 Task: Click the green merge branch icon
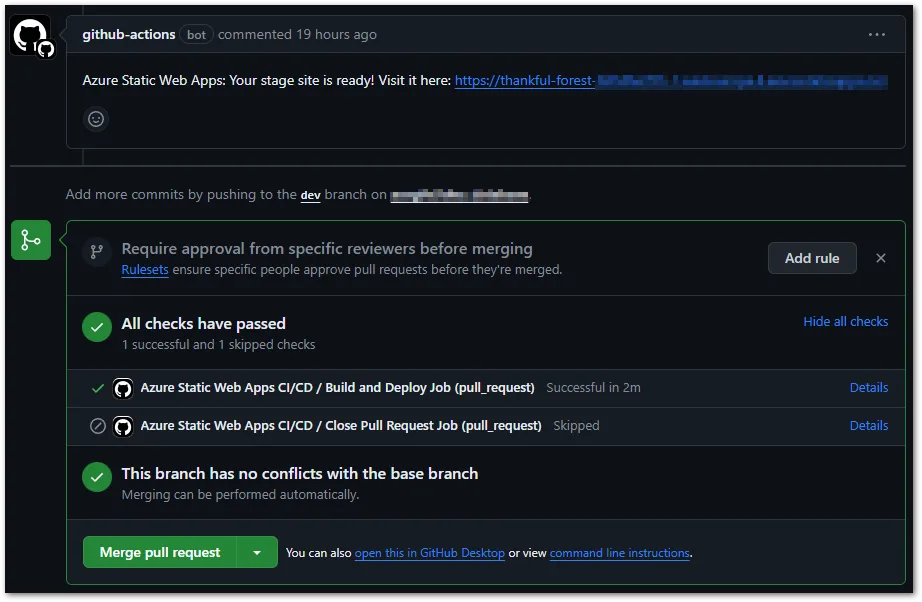point(31,240)
